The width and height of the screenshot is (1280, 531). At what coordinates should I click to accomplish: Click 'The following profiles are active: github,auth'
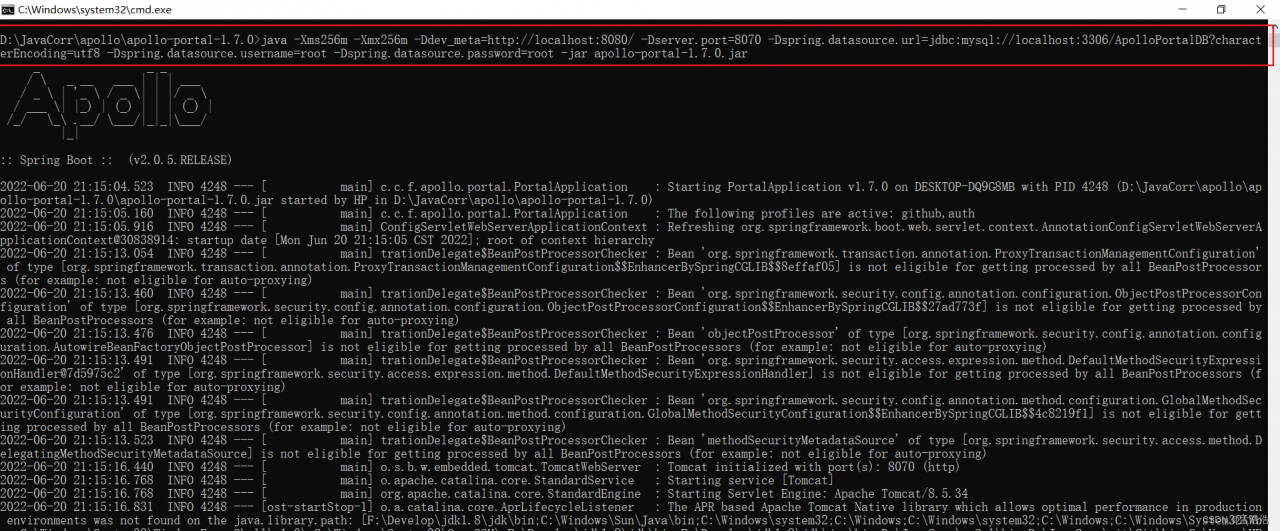tap(821, 213)
